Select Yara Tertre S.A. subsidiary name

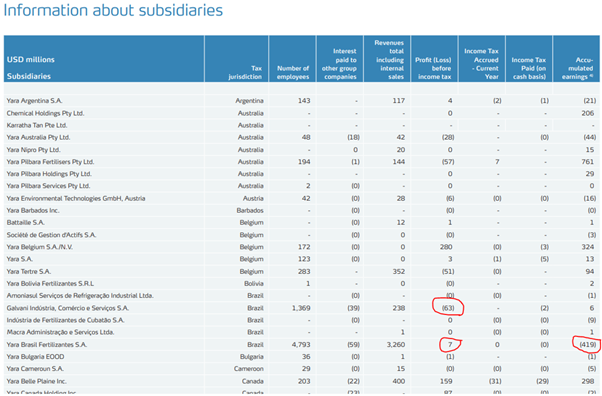pyautogui.click(x=28, y=272)
